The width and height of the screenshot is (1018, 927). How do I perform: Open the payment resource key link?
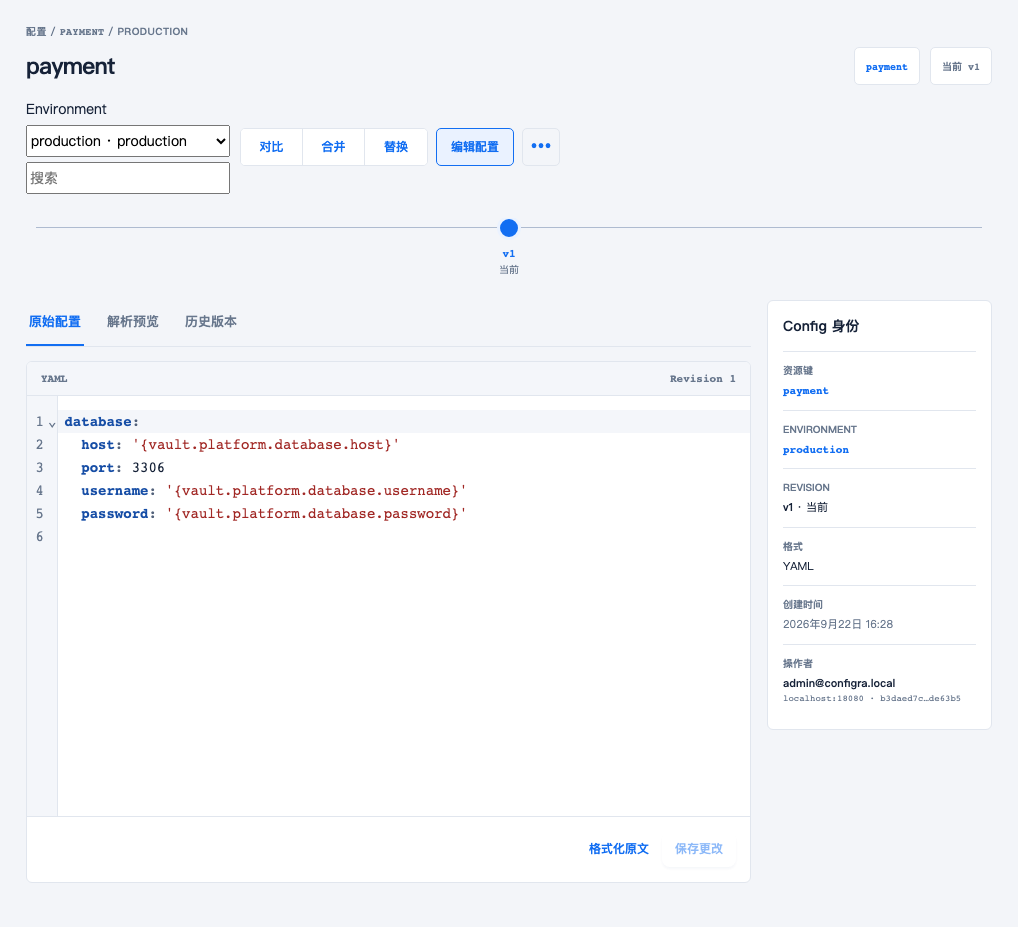(805, 391)
